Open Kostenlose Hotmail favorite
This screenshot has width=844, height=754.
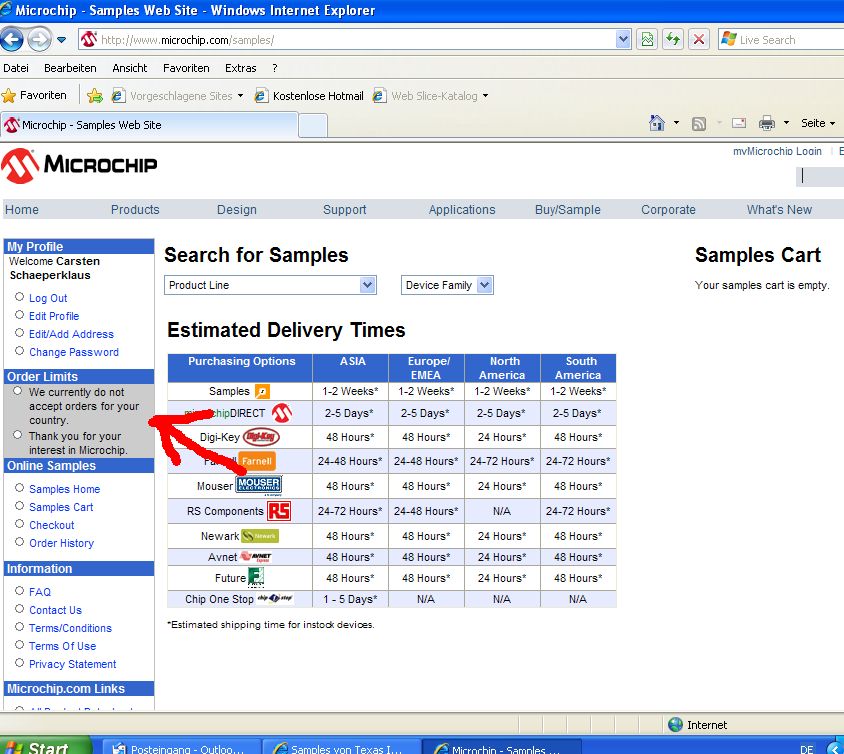(310, 96)
